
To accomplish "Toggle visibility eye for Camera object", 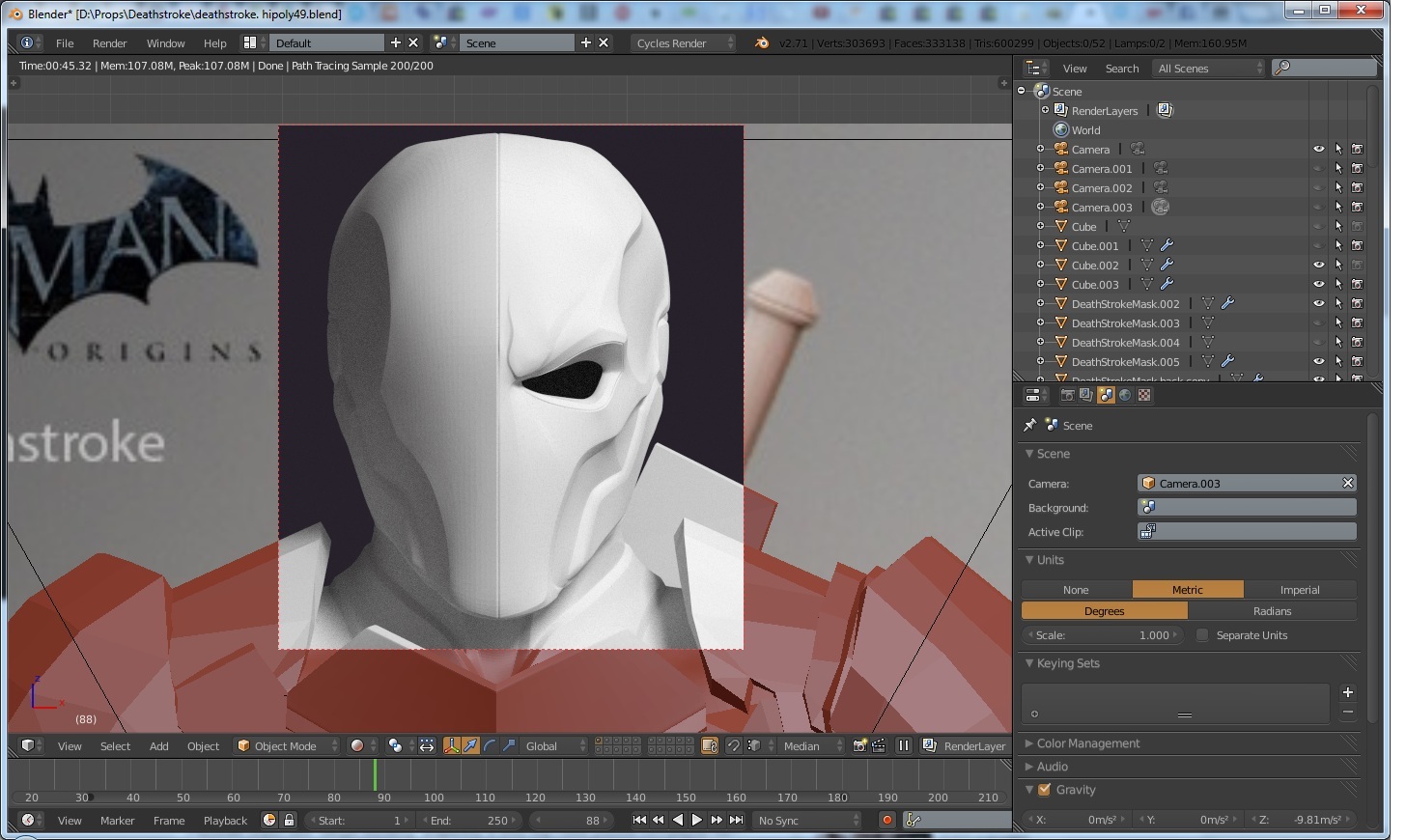I will (x=1318, y=149).
